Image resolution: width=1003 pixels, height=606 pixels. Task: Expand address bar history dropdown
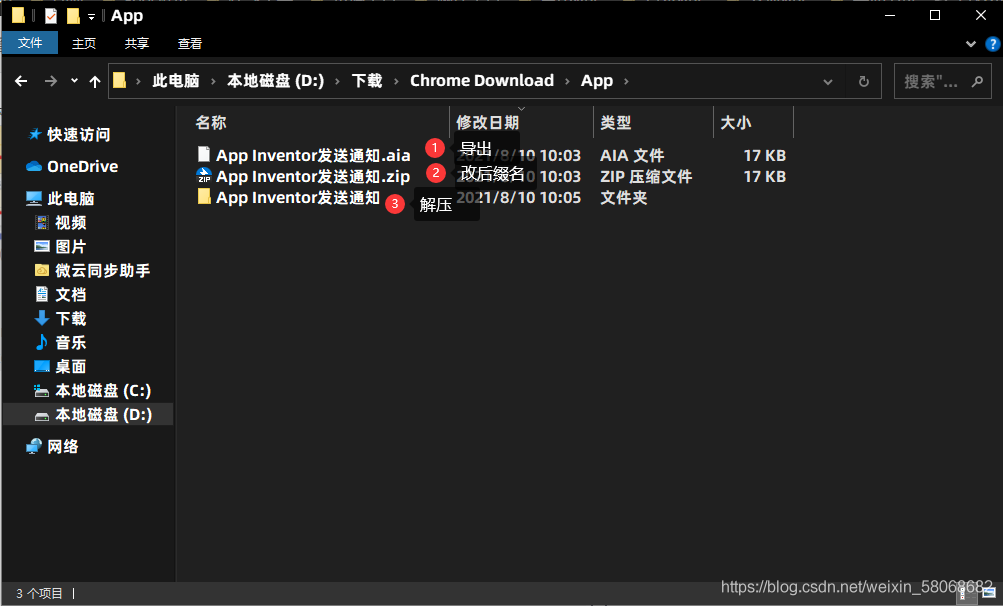[x=828, y=82]
